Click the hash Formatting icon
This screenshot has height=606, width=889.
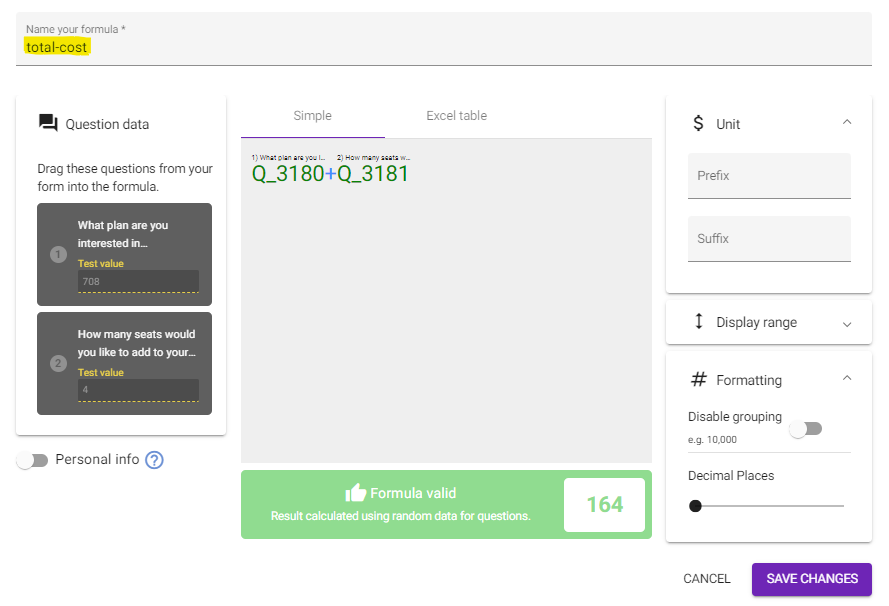698,379
